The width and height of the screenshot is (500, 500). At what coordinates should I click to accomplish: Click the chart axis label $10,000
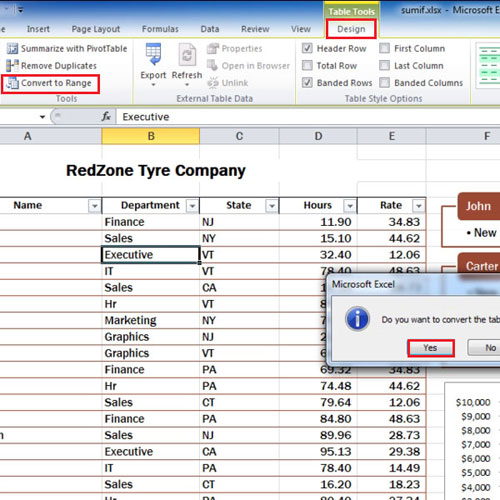(x=473, y=402)
